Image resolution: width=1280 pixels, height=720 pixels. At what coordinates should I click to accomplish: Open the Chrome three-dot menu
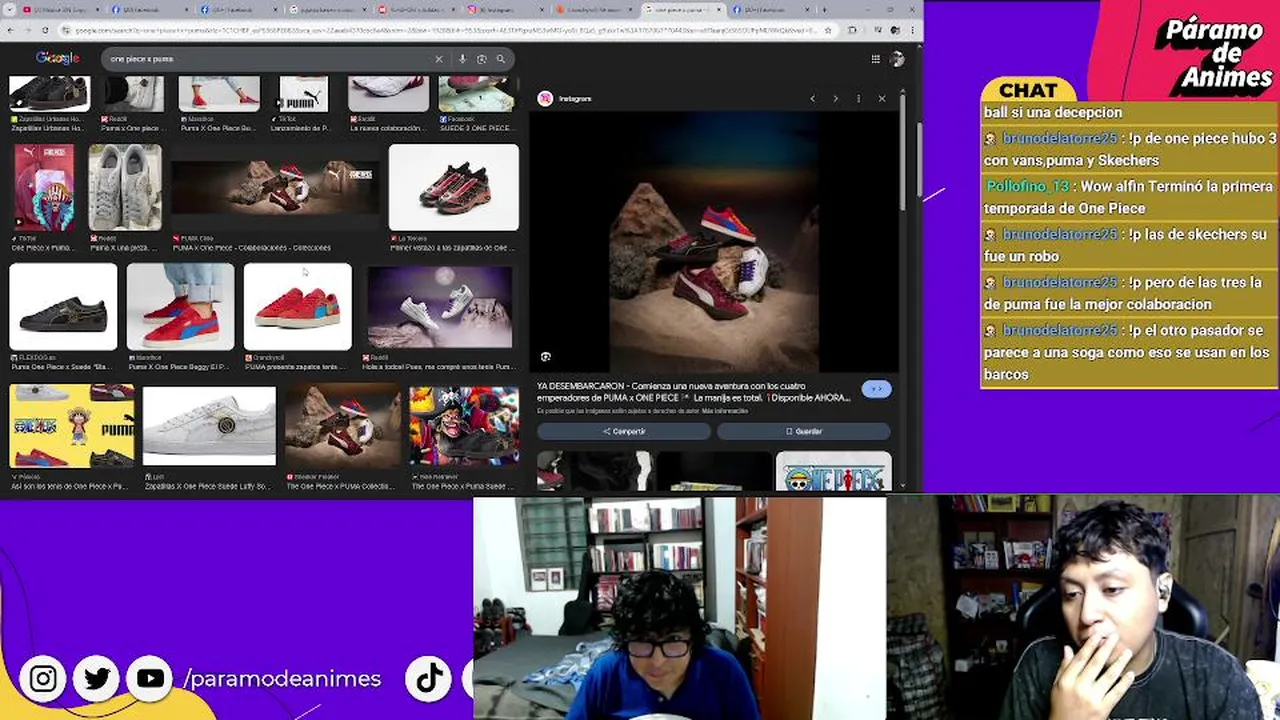pos(913,30)
